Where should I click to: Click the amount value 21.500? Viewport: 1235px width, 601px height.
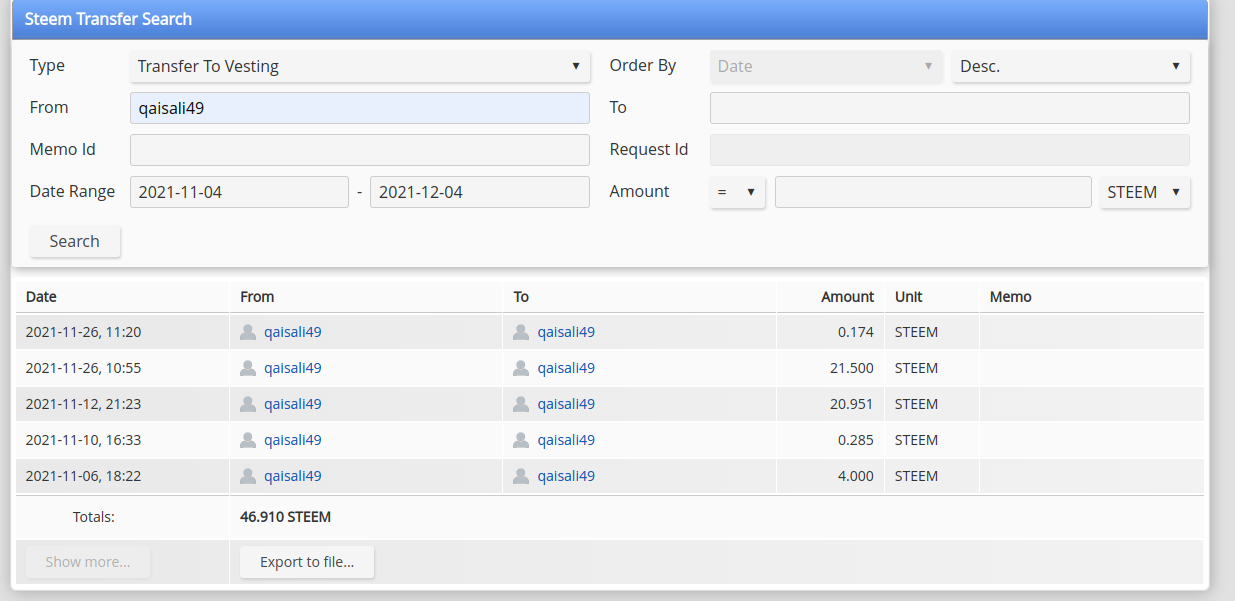pos(852,368)
